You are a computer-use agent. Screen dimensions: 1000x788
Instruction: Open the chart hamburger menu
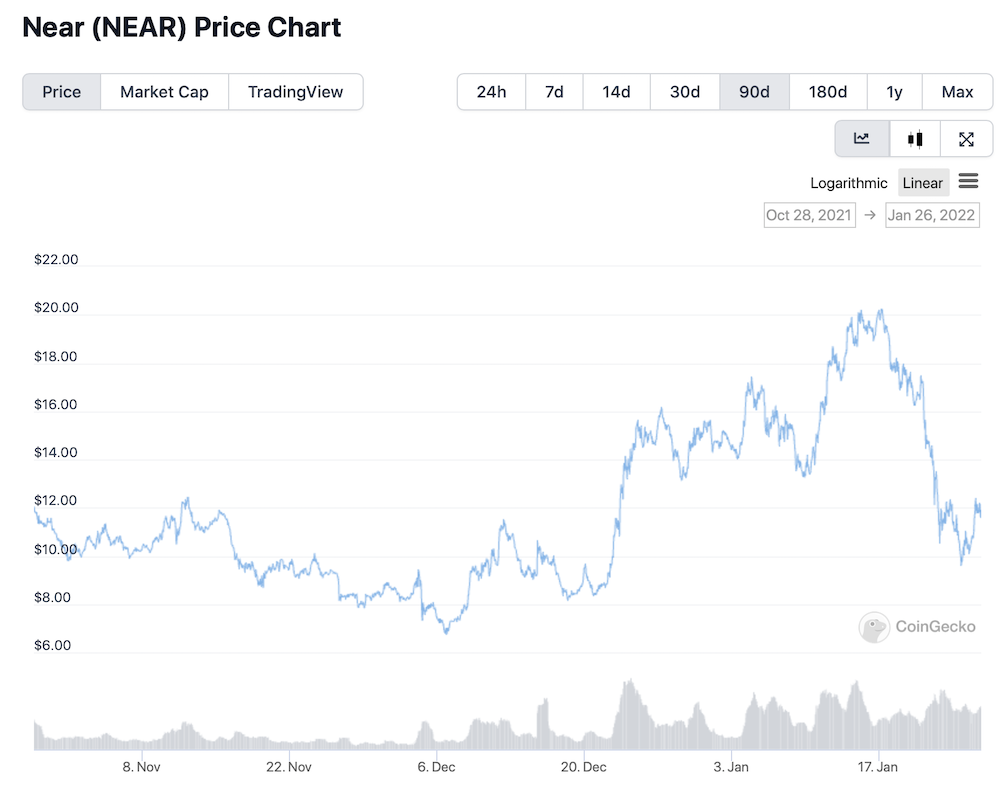pyautogui.click(x=967, y=181)
